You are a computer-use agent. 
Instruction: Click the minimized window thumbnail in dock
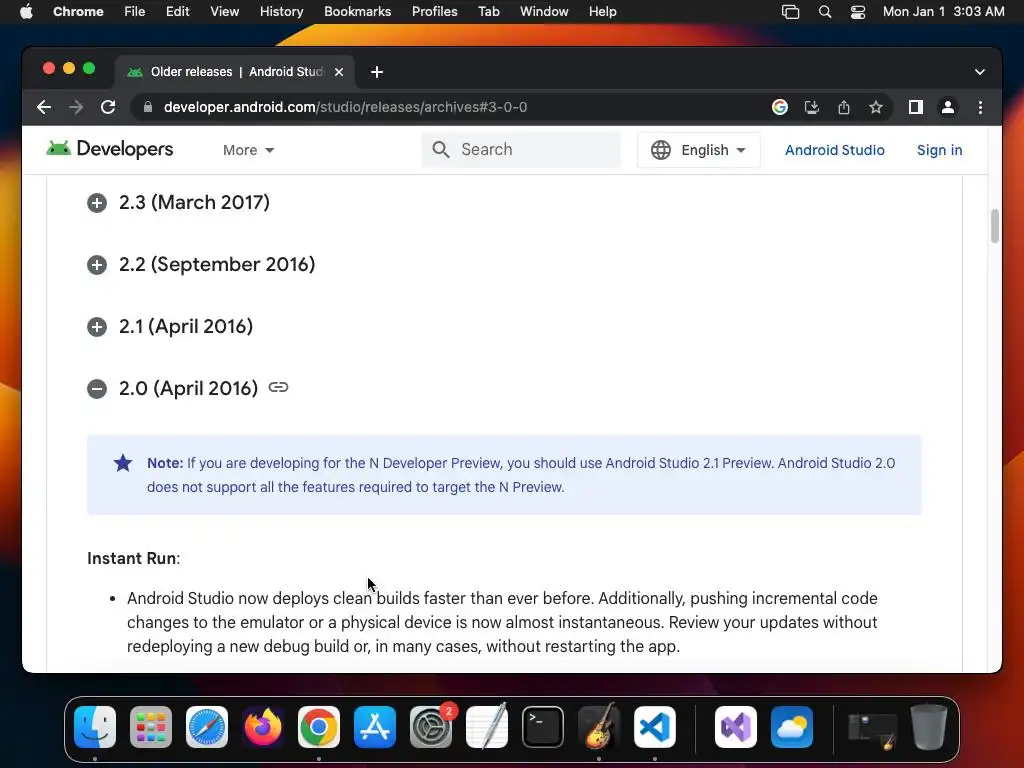[872, 730]
